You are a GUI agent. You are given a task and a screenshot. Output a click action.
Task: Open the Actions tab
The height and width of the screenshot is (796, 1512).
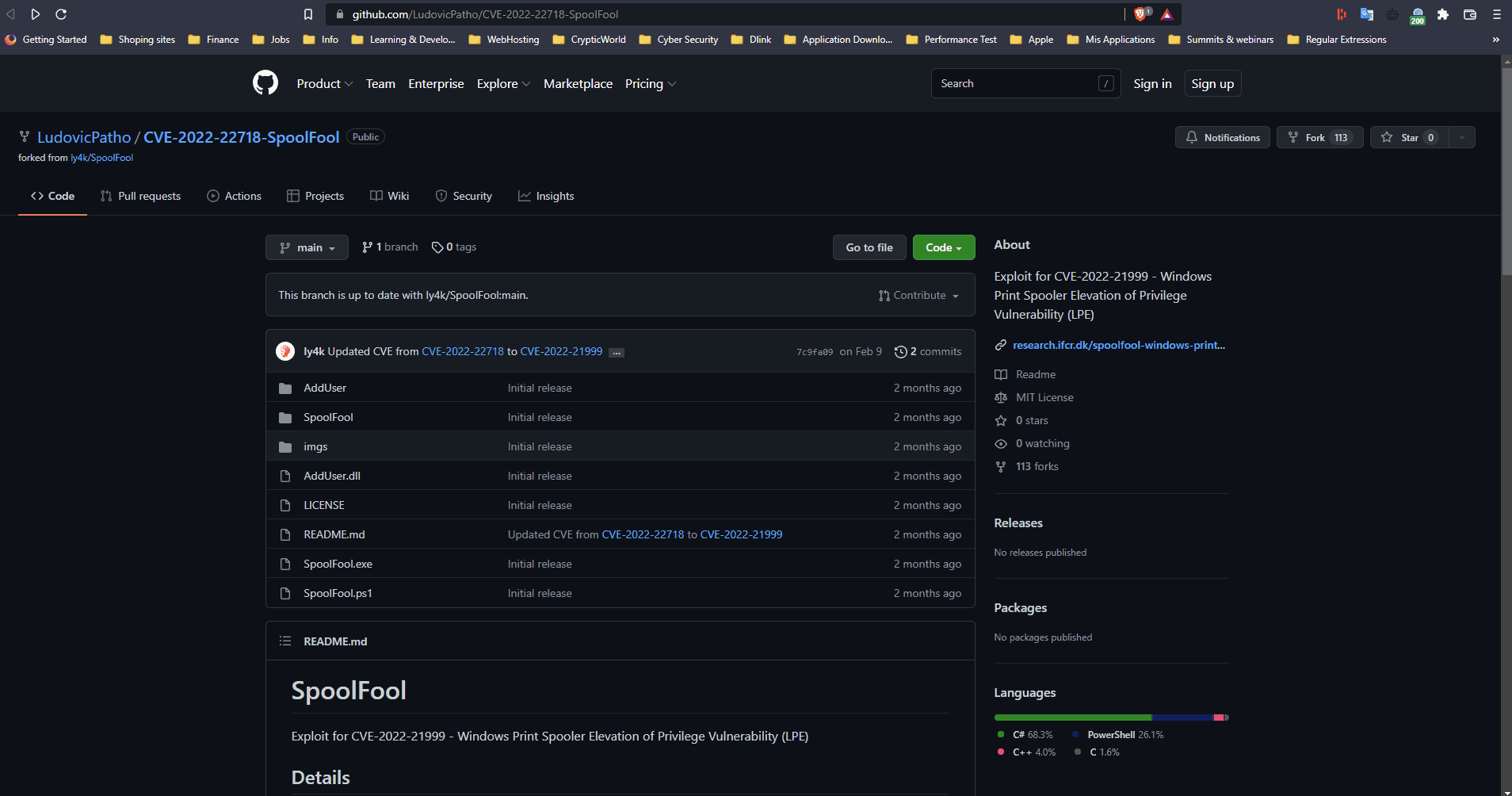[x=234, y=196]
